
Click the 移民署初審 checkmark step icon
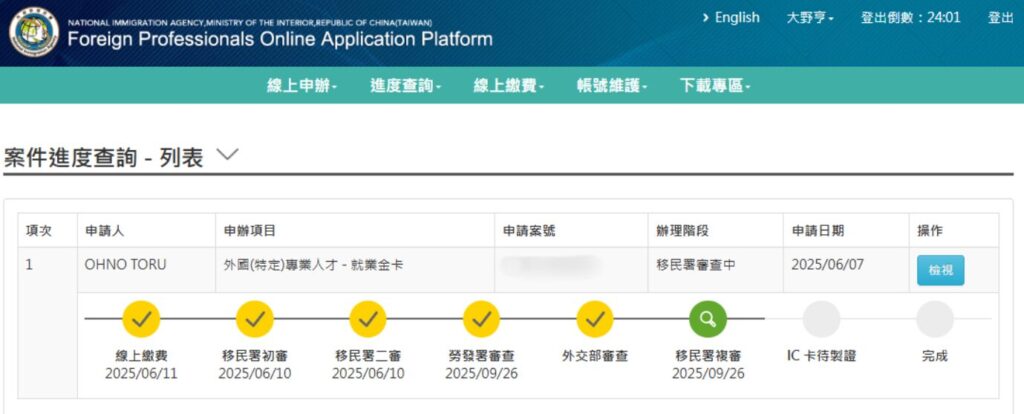click(x=254, y=319)
